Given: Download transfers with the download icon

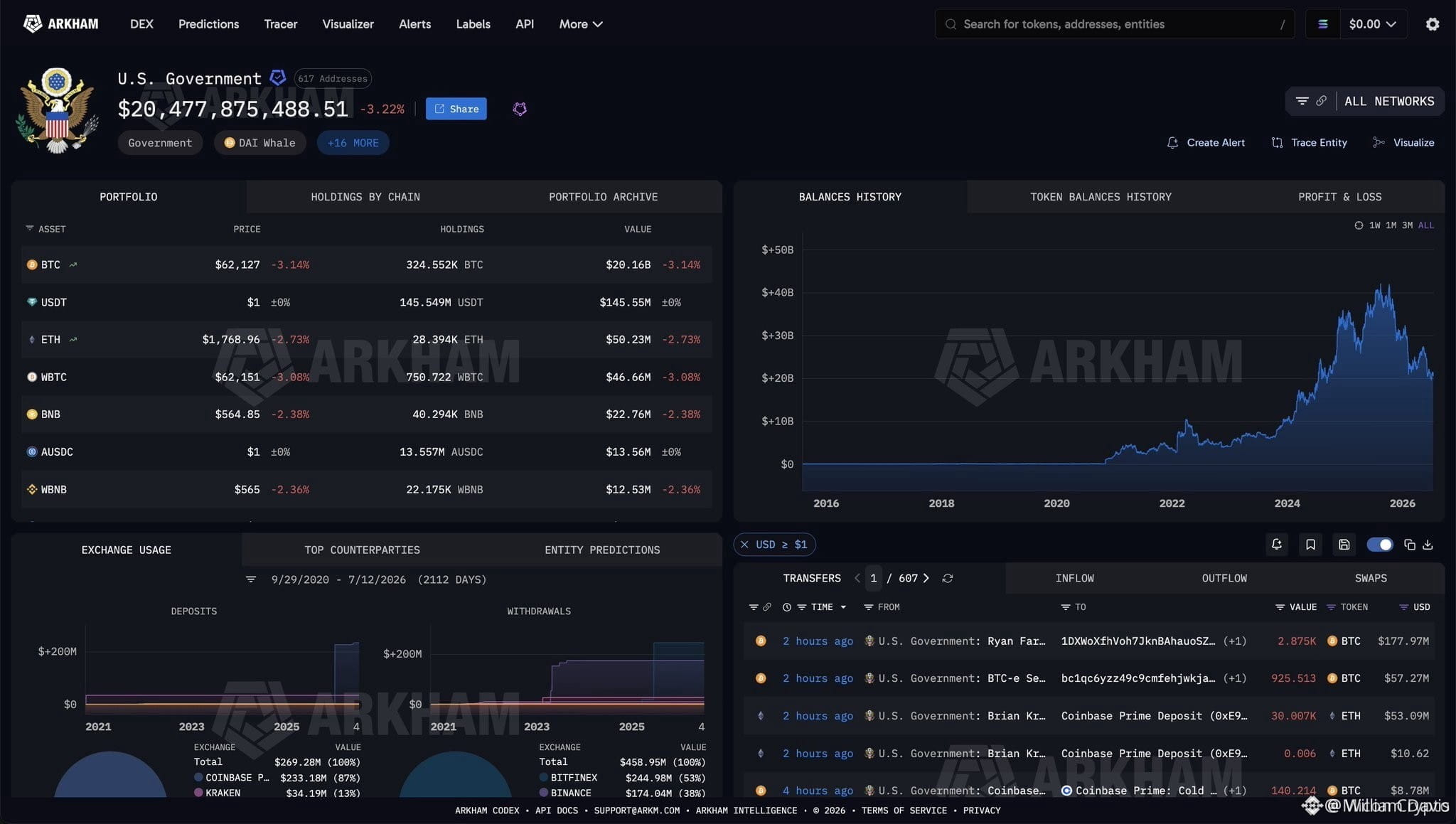Looking at the screenshot, I should coord(1428,545).
